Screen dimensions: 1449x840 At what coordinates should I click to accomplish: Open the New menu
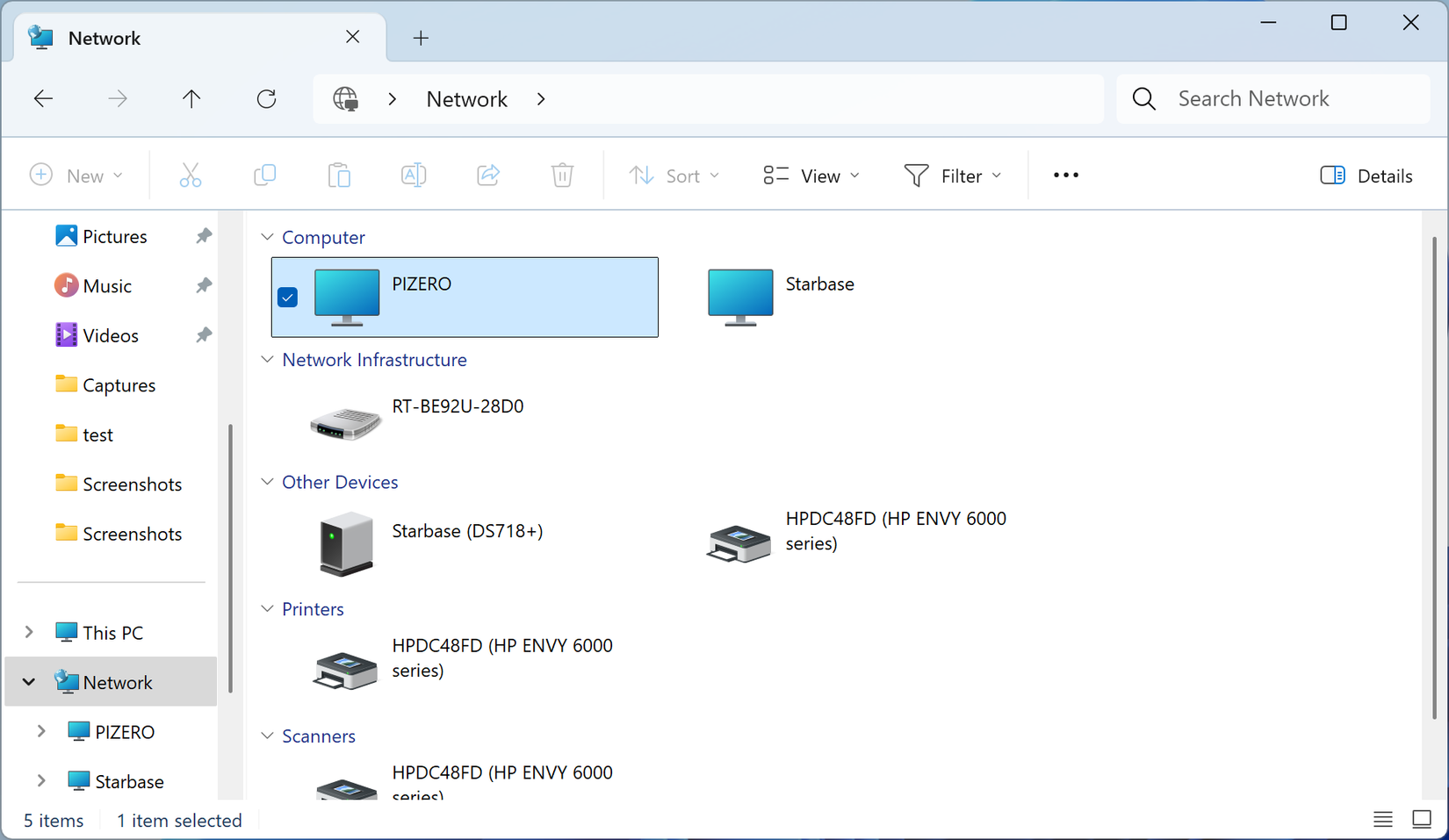coord(77,175)
